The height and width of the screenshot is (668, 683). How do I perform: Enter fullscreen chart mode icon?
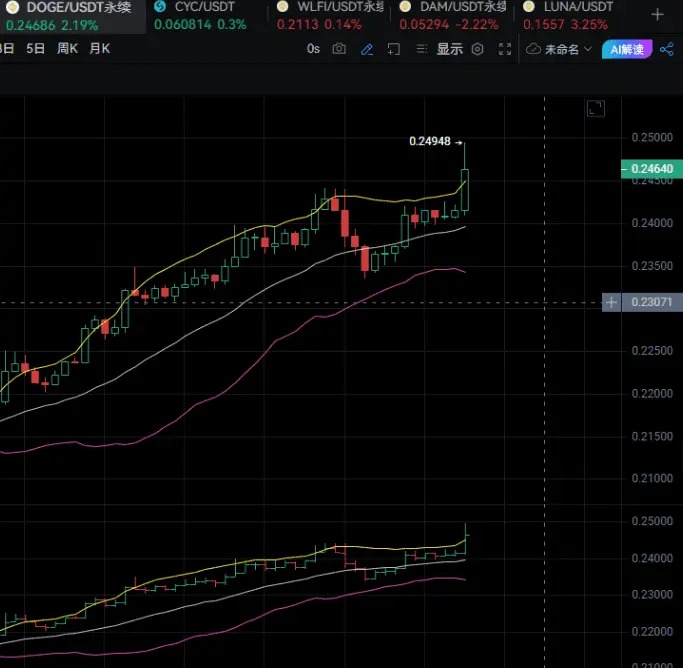(x=504, y=49)
